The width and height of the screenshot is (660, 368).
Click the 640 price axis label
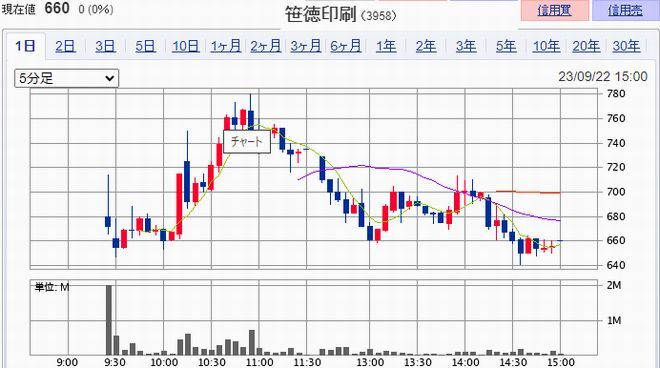(x=616, y=265)
